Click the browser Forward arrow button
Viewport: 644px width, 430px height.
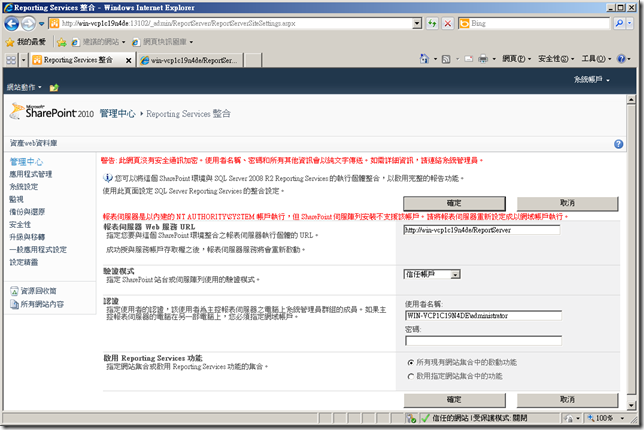pos(28,24)
